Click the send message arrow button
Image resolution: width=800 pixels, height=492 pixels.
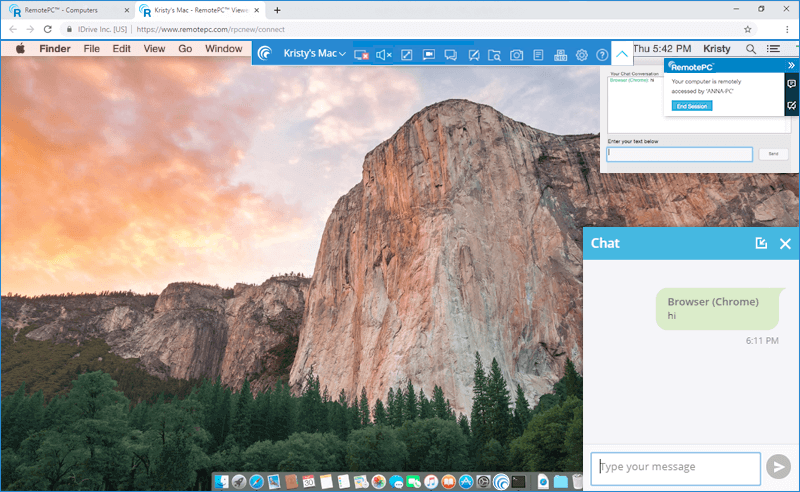(778, 467)
